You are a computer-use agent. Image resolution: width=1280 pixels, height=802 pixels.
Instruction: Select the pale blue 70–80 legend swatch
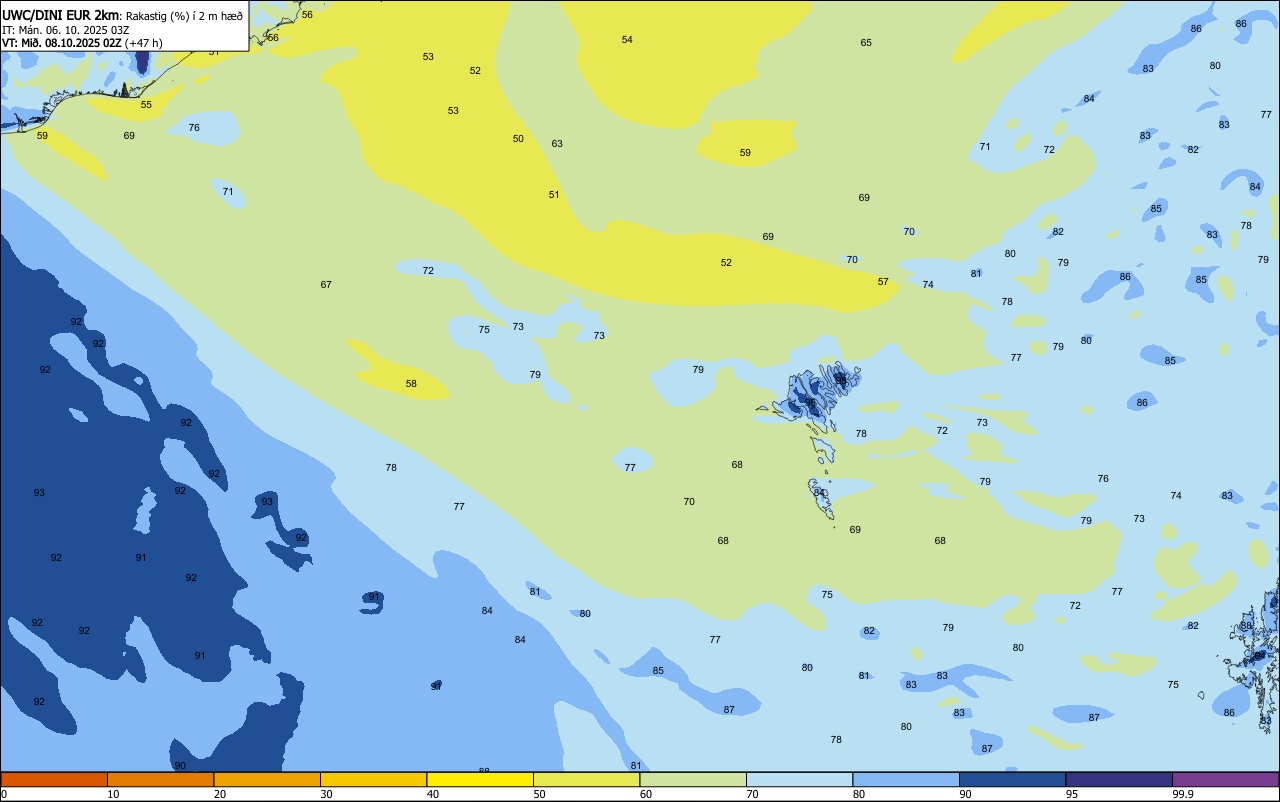click(x=799, y=779)
